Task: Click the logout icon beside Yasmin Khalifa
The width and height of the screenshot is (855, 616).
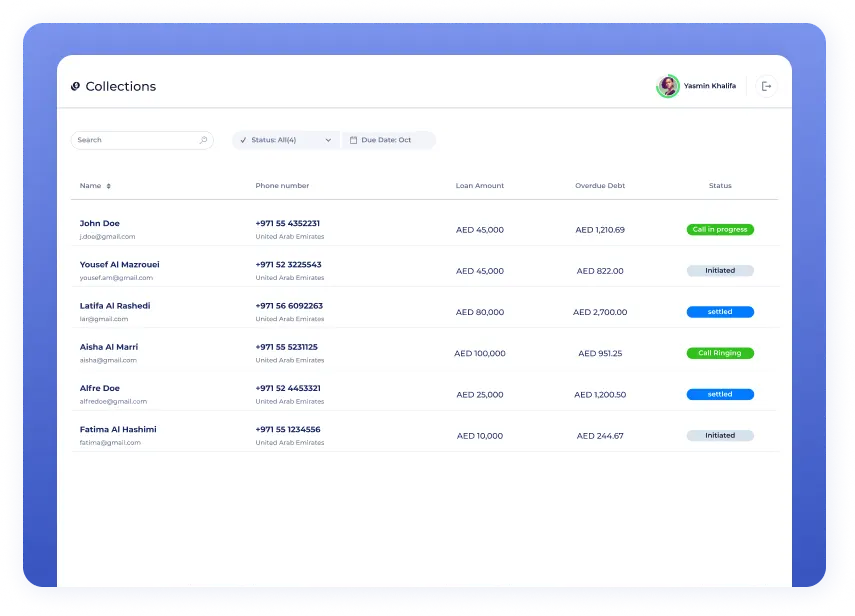Action: pyautogui.click(x=766, y=86)
